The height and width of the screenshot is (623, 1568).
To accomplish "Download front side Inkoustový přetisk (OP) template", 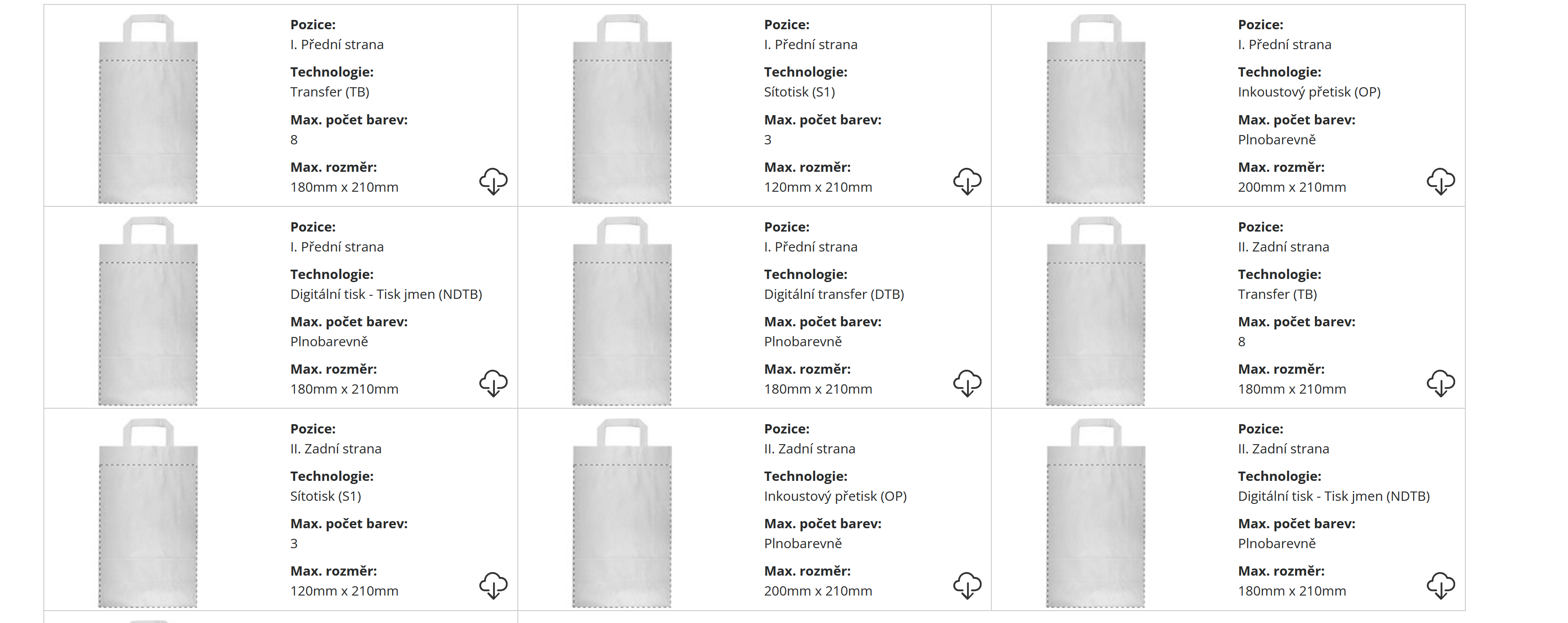I will pos(1440,182).
